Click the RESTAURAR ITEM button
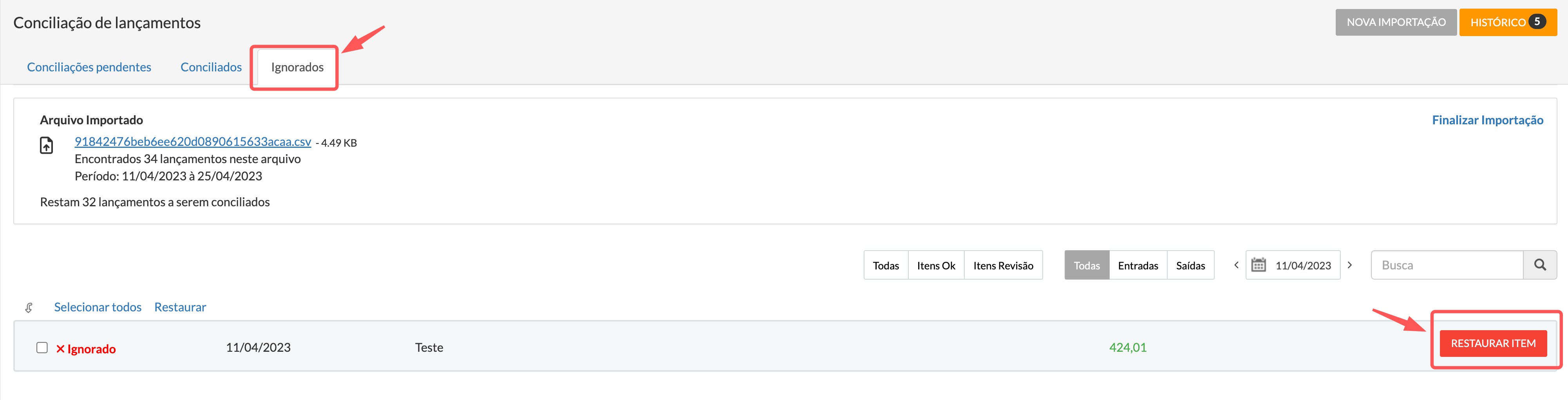 (1492, 343)
